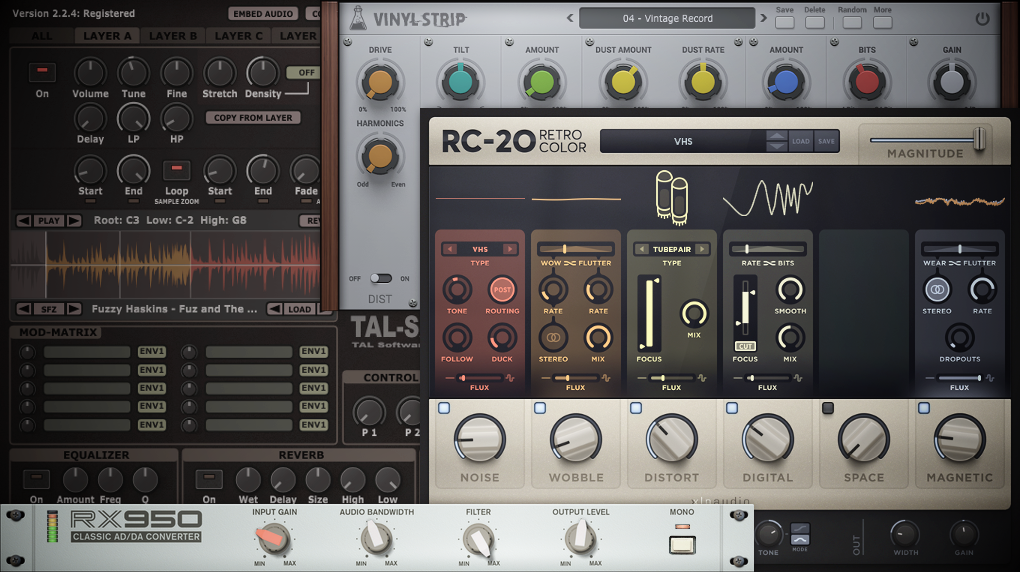Click the sampler LOAD sample button
Image resolution: width=1020 pixels, height=572 pixels.
pyautogui.click(x=299, y=309)
